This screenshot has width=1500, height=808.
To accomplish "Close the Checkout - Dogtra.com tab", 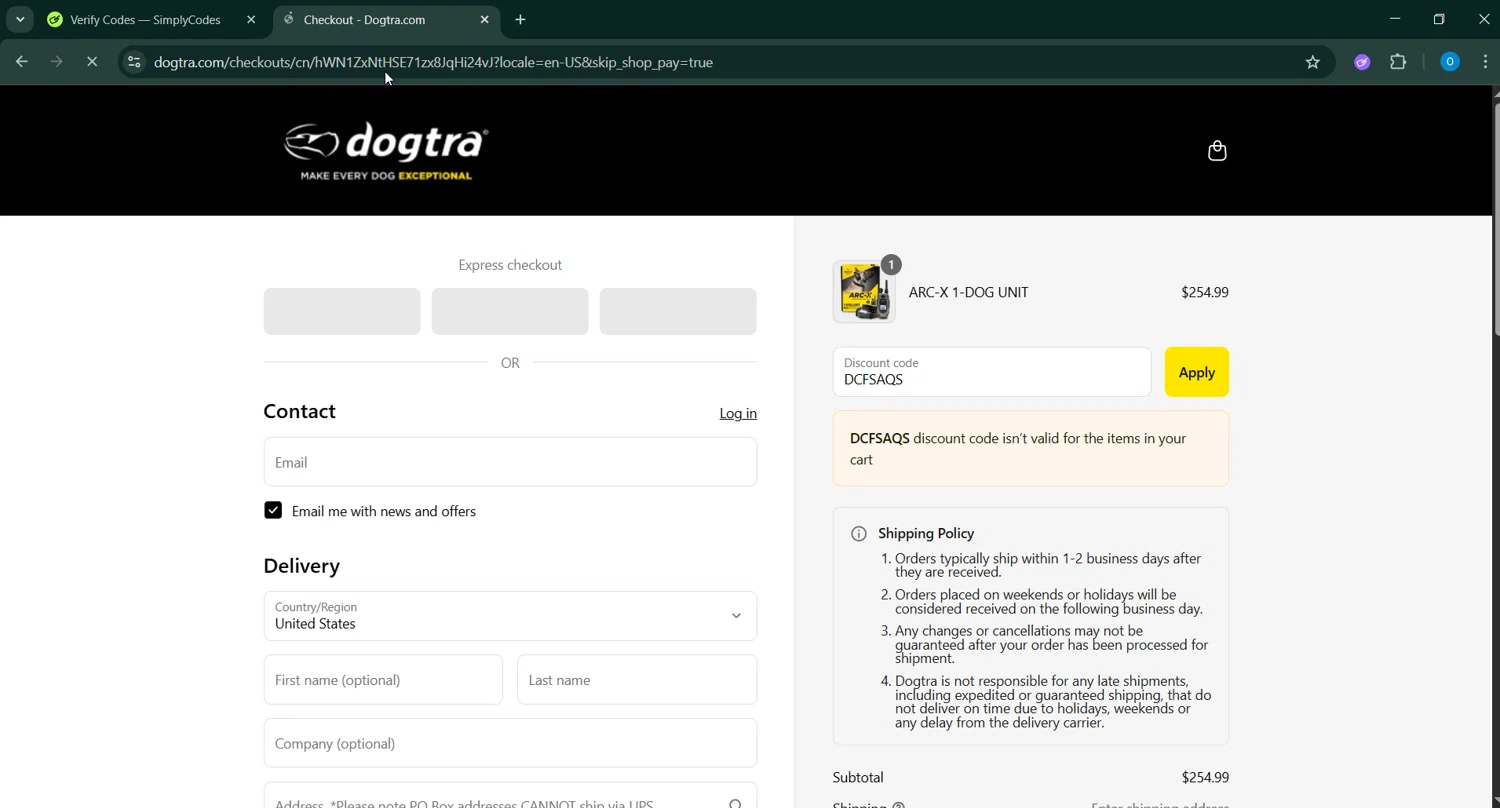I will click(x=485, y=19).
